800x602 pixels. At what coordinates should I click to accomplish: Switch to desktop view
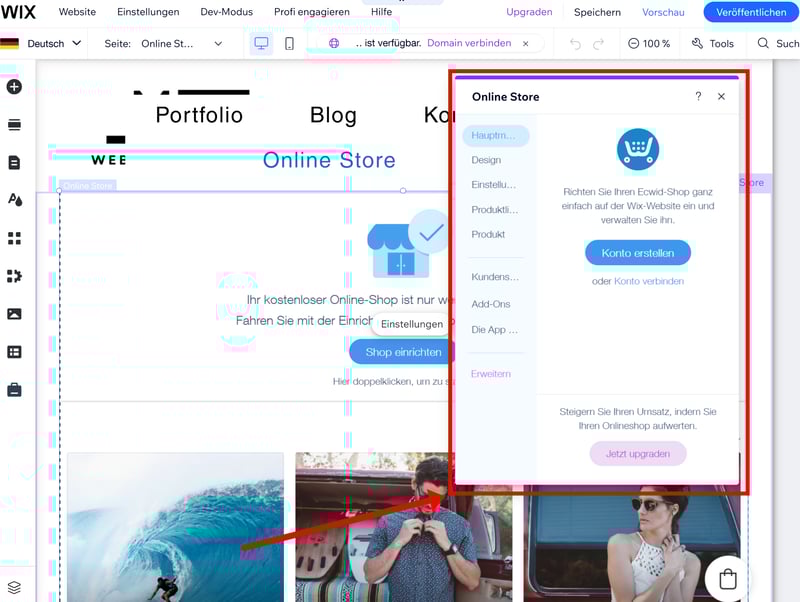261,44
